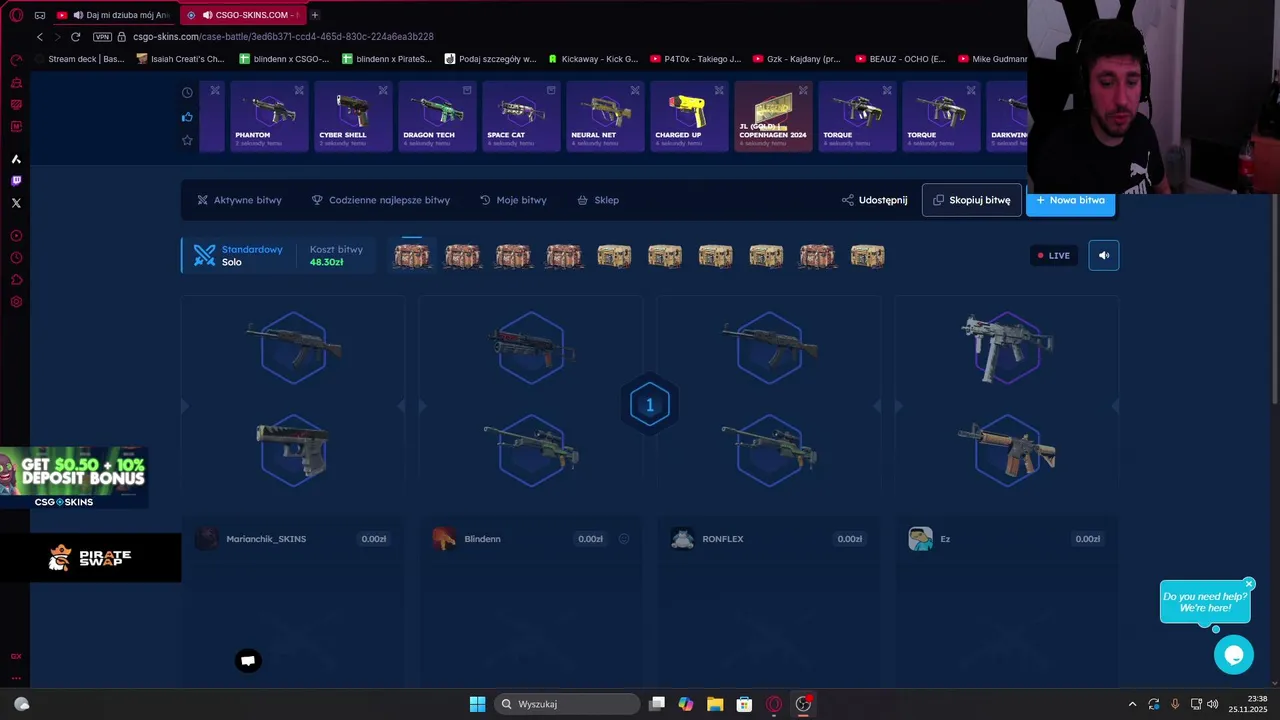The height and width of the screenshot is (720, 1280).
Task: Click the browser back arrow
Action: point(40,37)
